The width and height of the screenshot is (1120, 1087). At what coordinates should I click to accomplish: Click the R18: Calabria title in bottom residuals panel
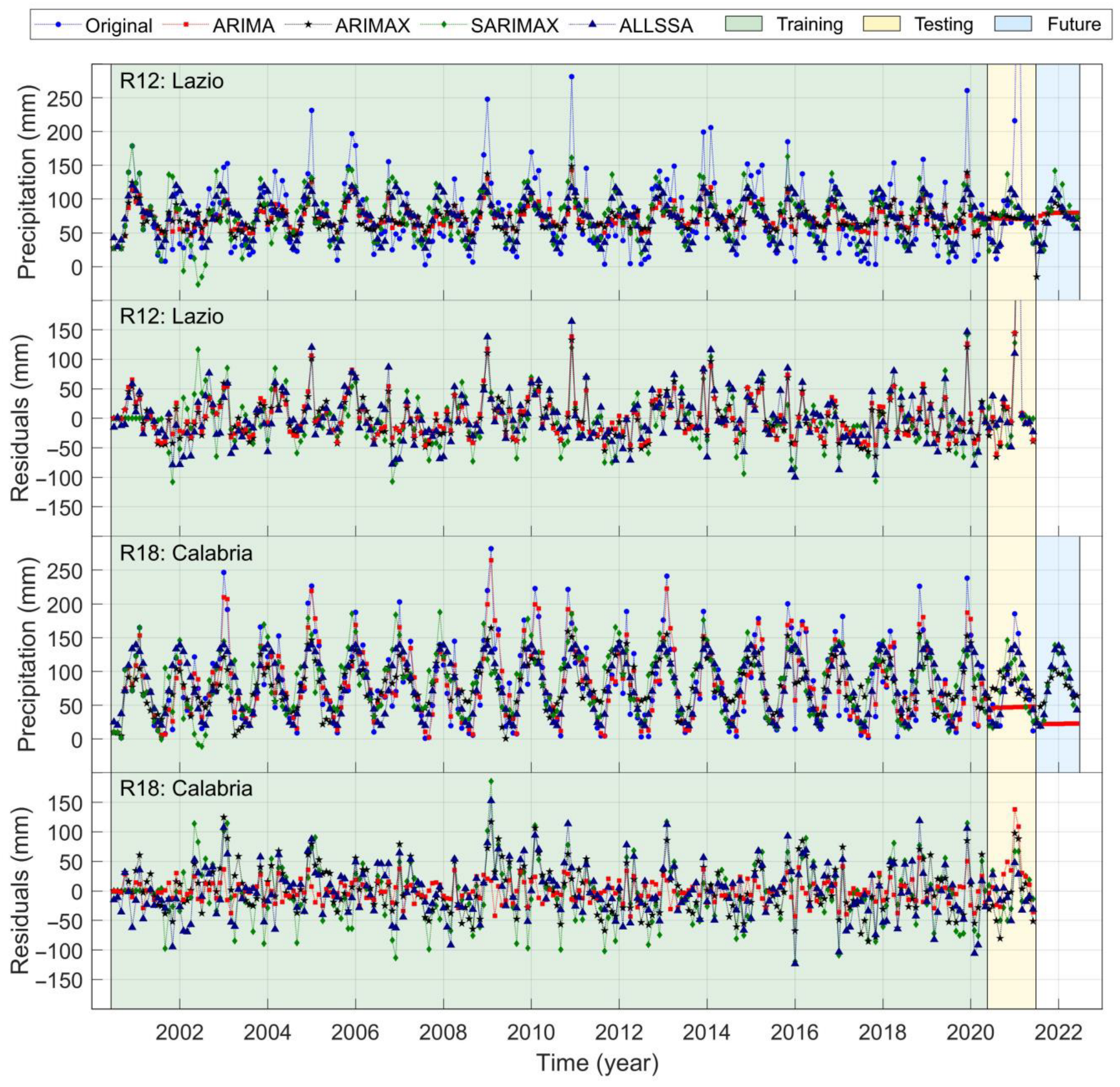pos(186,788)
